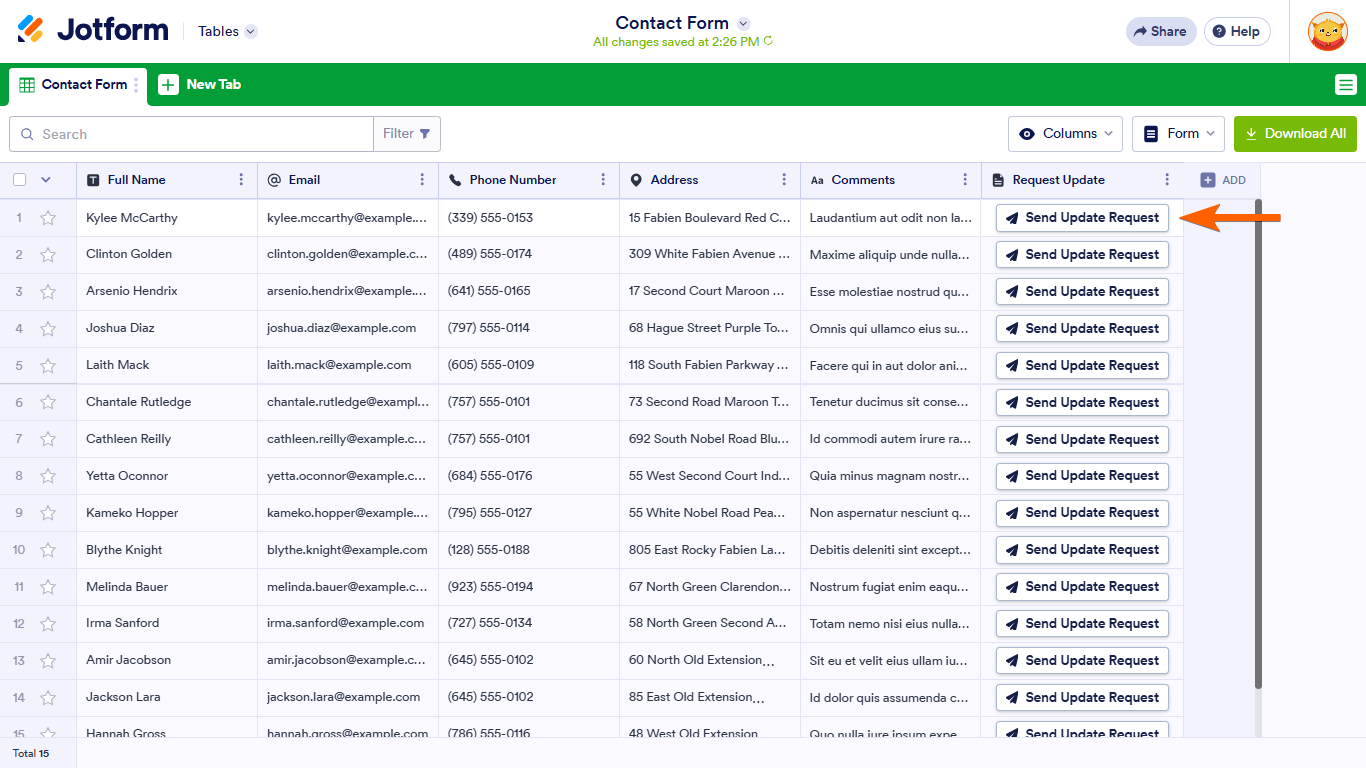Expand the Tables product dropdown
Viewport: 1366px width, 768px height.
click(x=228, y=31)
